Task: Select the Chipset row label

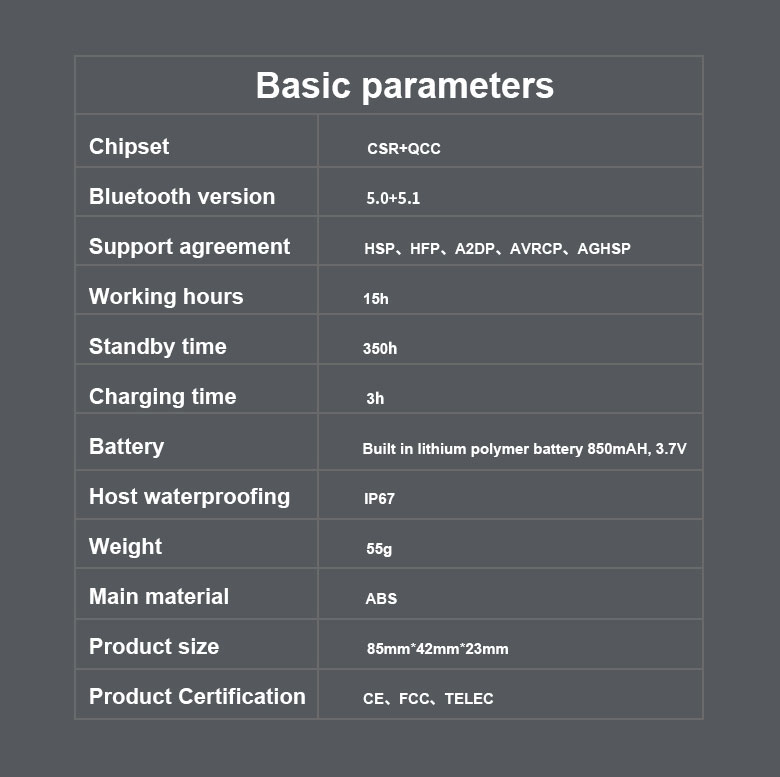Action: point(129,147)
